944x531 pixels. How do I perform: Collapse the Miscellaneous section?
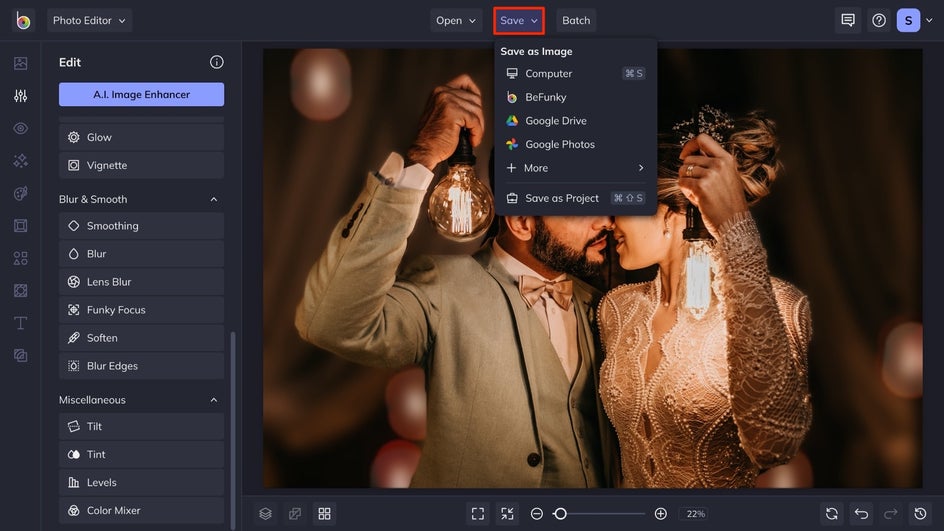coord(213,400)
